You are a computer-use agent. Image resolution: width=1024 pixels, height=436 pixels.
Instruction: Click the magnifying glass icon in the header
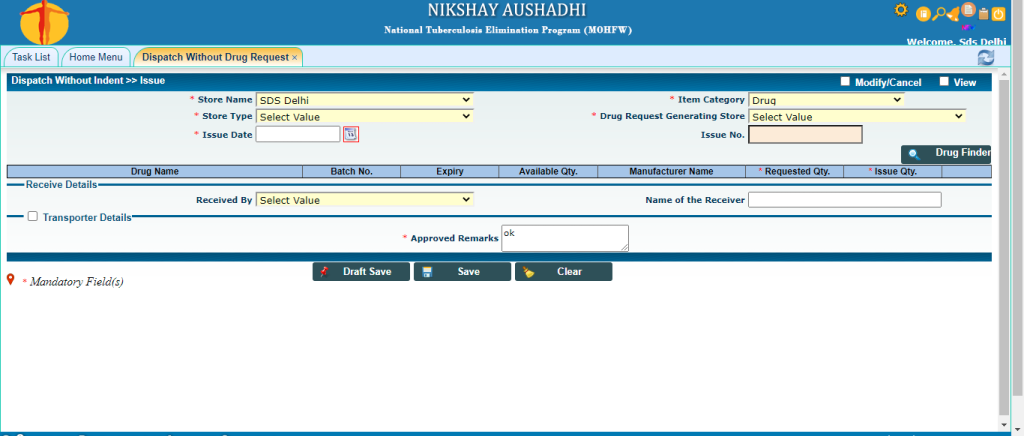click(938, 13)
